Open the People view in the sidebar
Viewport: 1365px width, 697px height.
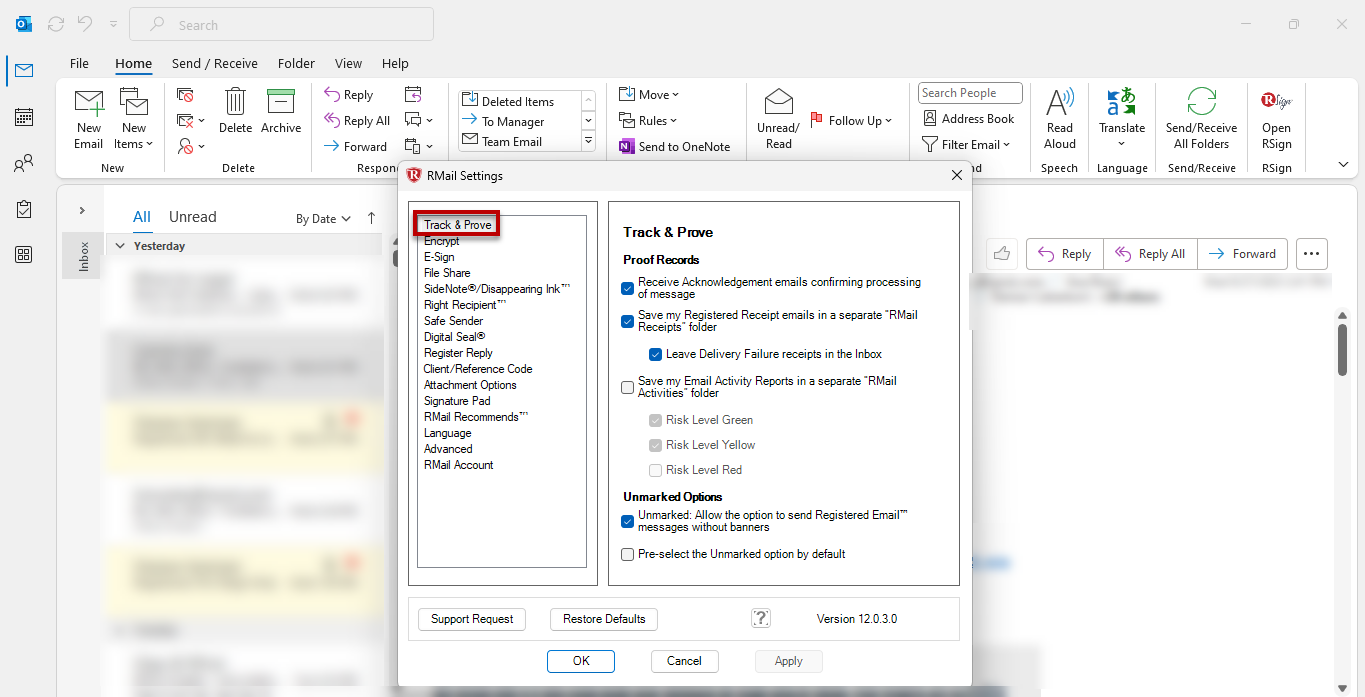pos(23,163)
